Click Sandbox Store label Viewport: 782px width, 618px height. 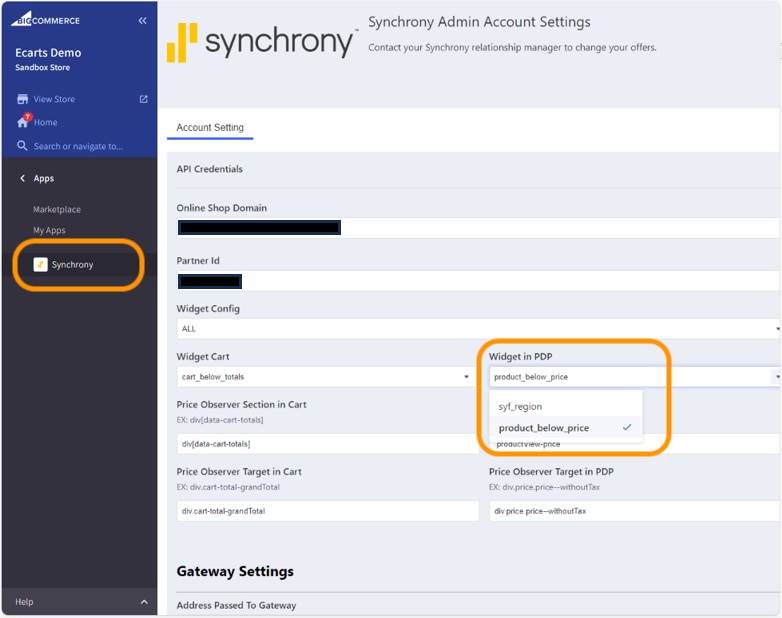click(42, 67)
